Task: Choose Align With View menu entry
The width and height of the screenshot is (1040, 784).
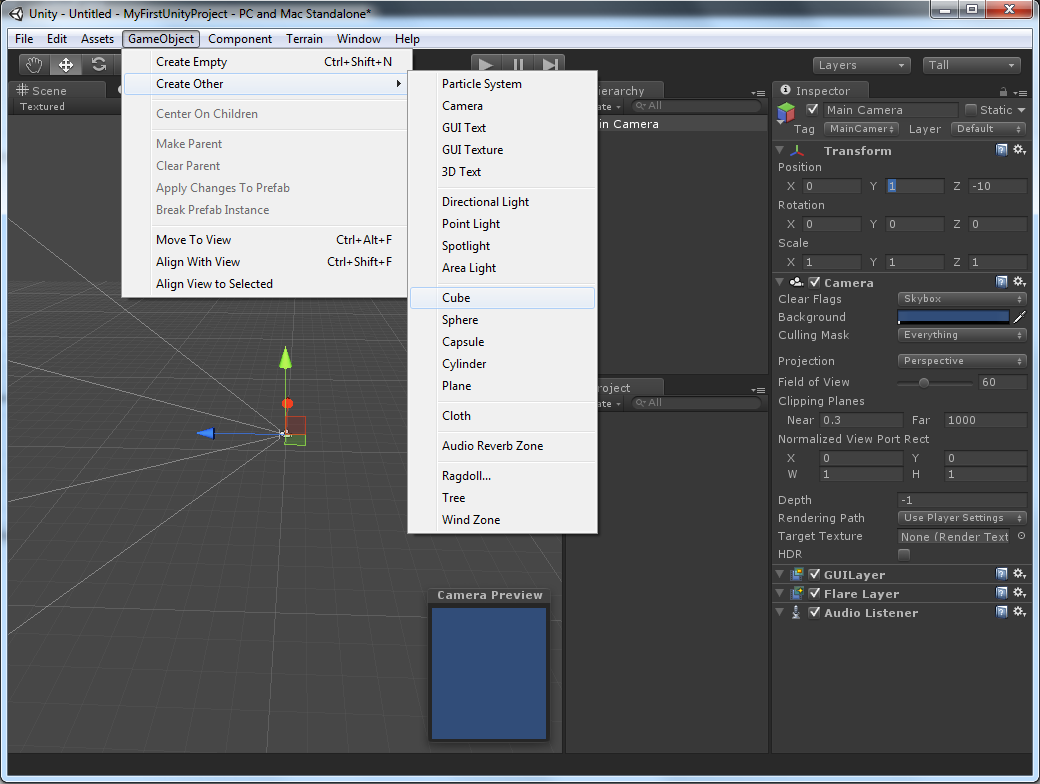Action: pos(267,262)
